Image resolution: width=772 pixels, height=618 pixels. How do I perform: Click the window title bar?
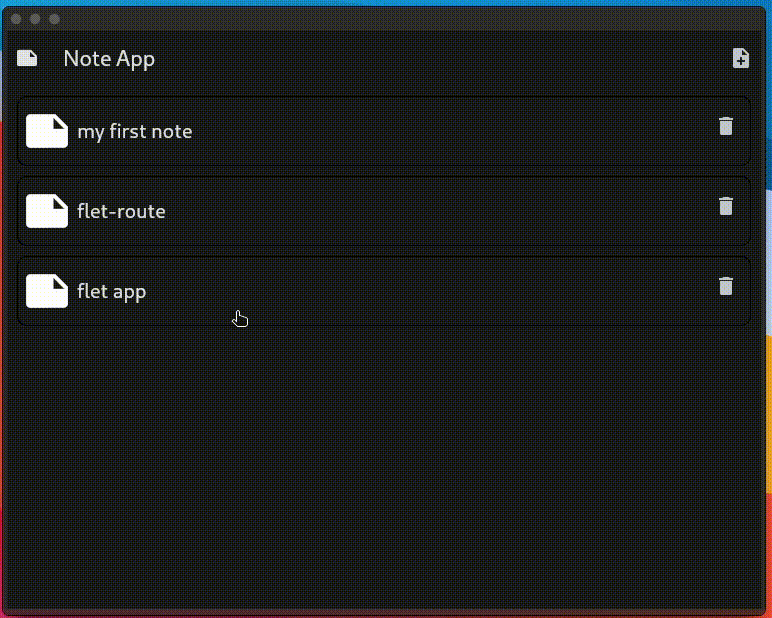[384, 19]
